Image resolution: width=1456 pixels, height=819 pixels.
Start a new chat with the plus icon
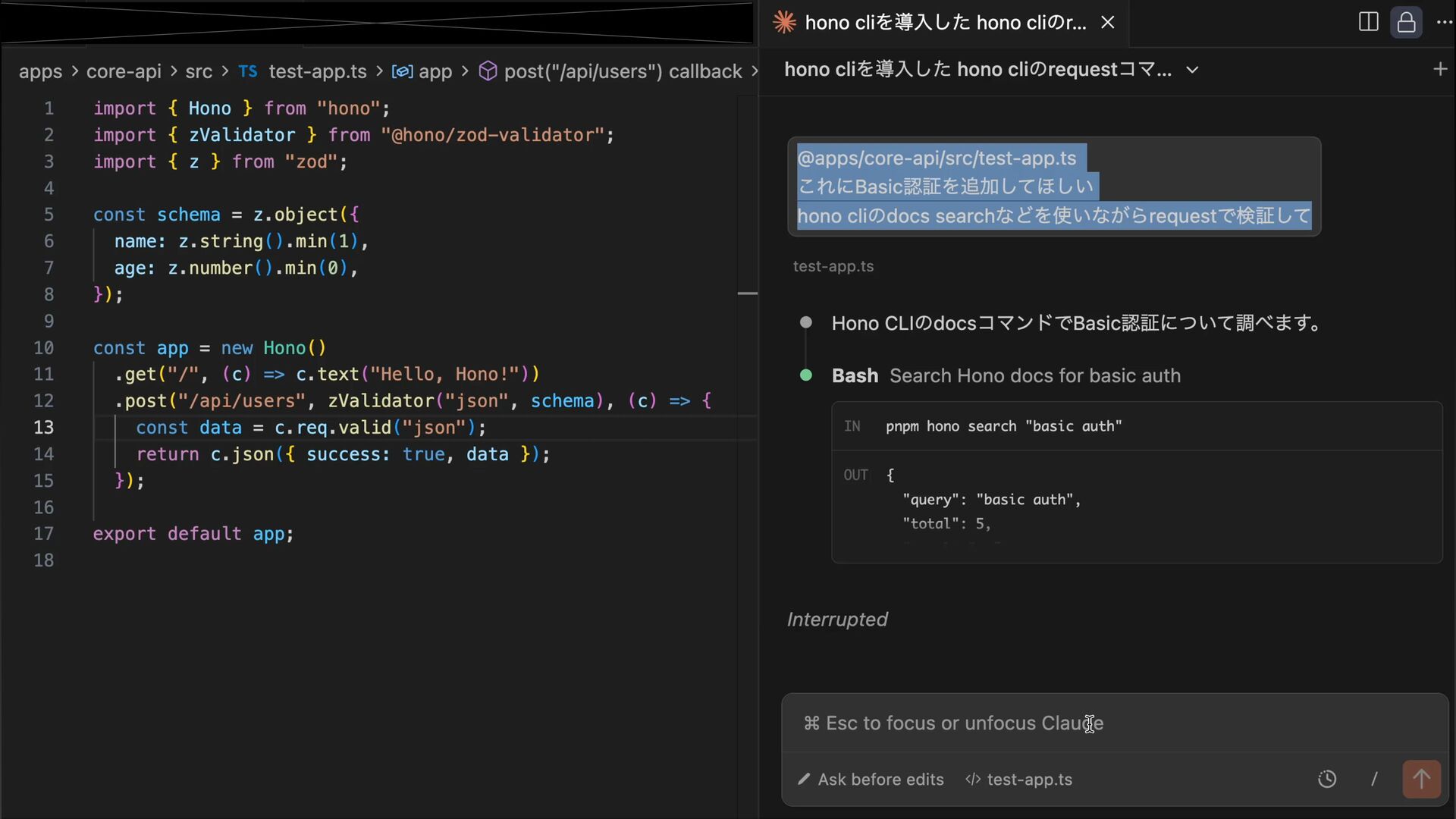point(1439,70)
